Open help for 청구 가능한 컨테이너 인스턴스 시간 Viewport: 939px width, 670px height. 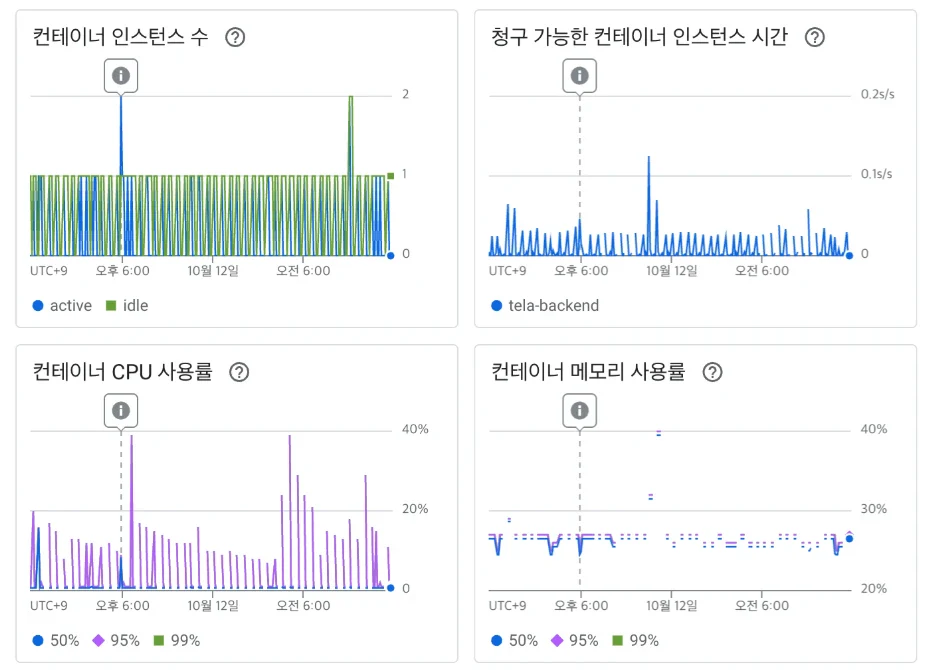click(814, 37)
